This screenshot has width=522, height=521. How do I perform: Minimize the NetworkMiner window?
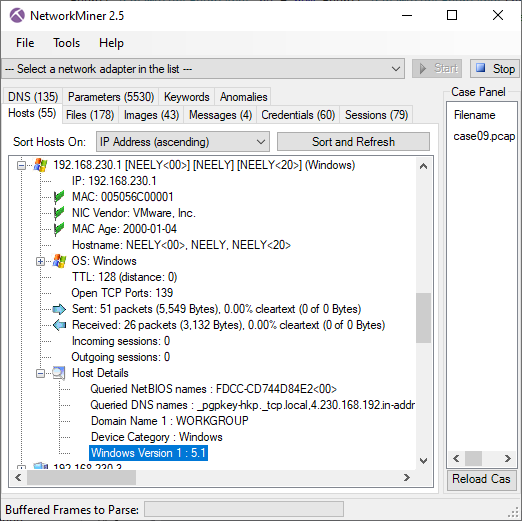(407, 15)
